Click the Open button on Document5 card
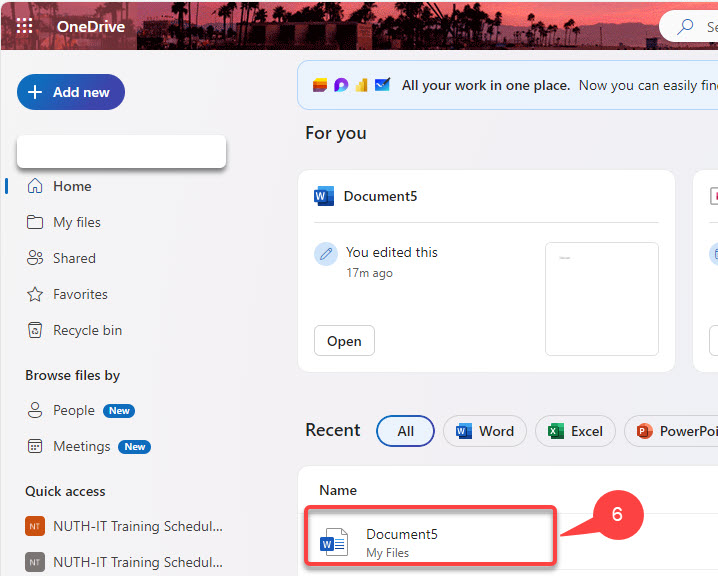This screenshot has width=718, height=576. [344, 341]
